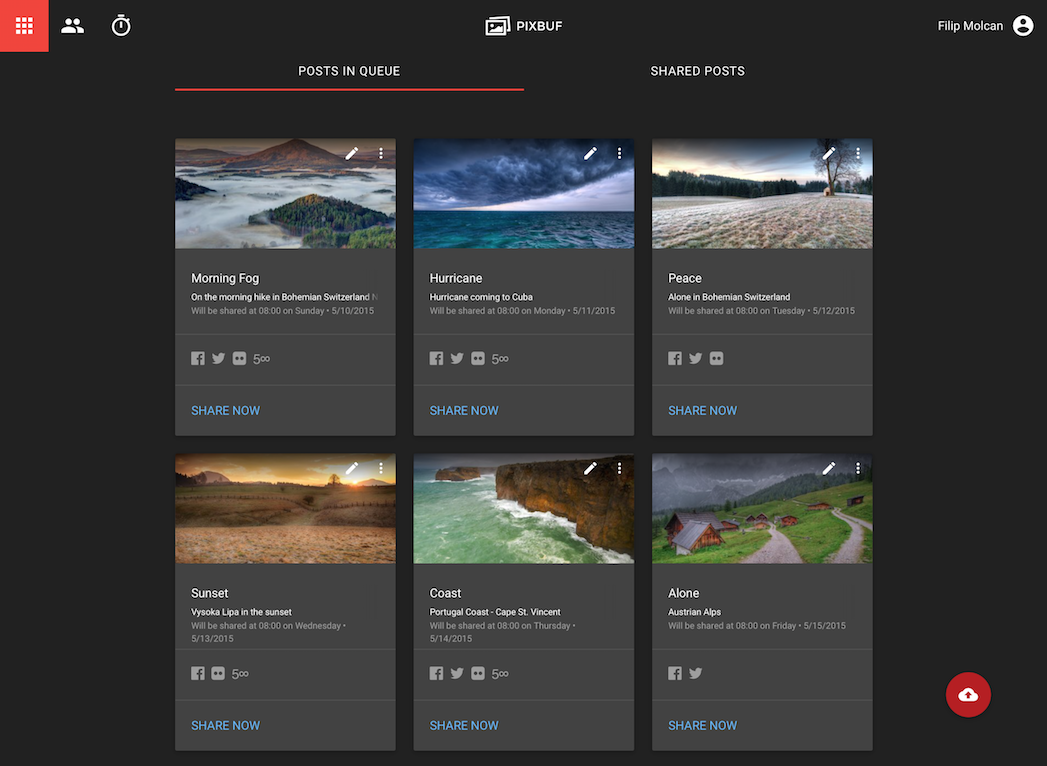This screenshot has width=1047, height=766.
Task: Select the Flickr icon on Sunset card
Action: click(218, 674)
